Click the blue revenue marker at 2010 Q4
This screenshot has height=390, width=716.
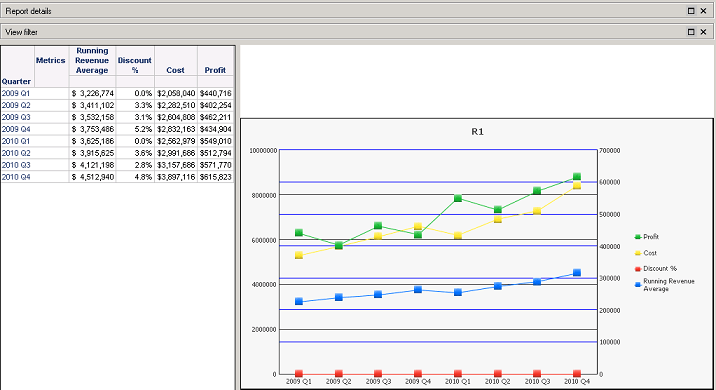[x=577, y=273]
